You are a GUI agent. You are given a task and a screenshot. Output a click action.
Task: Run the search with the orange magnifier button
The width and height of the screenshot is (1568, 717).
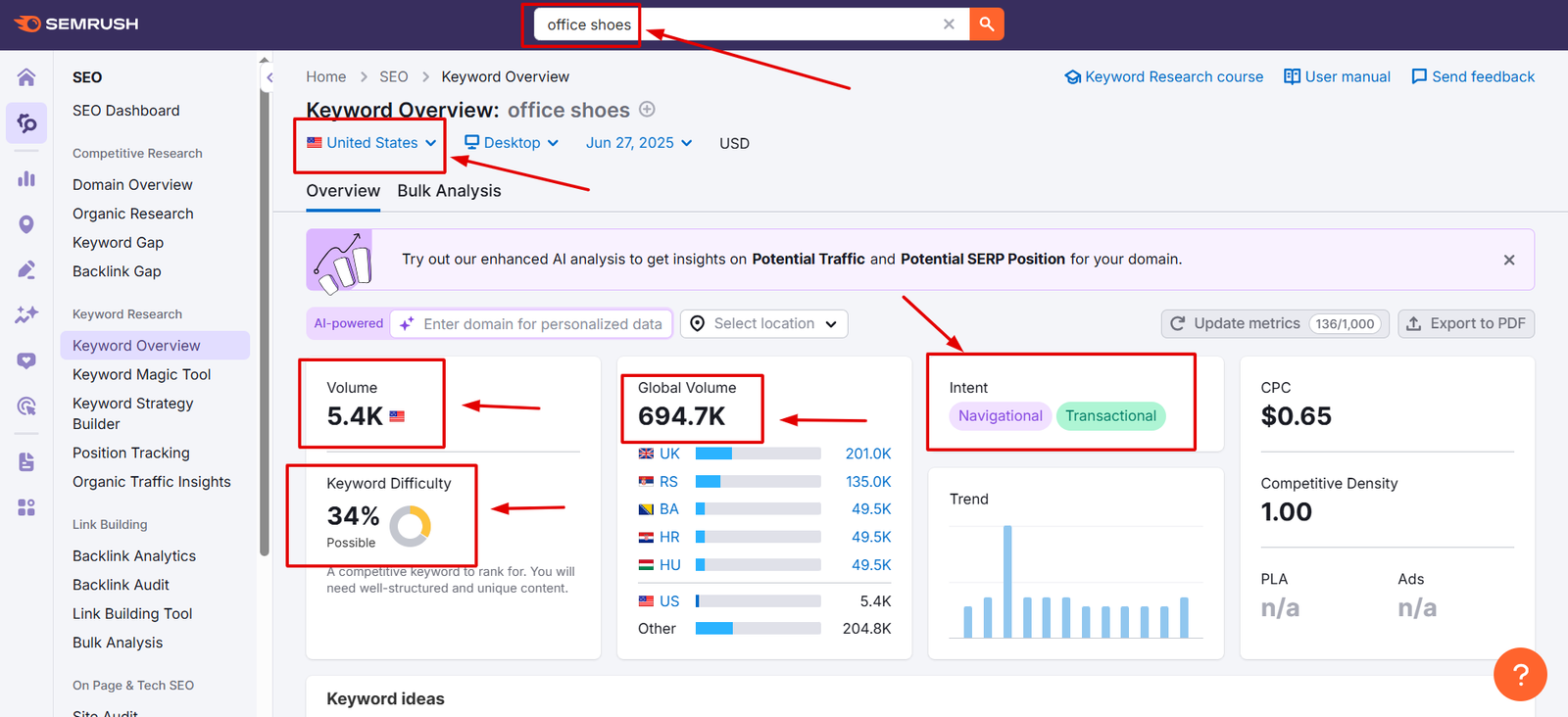(x=987, y=24)
